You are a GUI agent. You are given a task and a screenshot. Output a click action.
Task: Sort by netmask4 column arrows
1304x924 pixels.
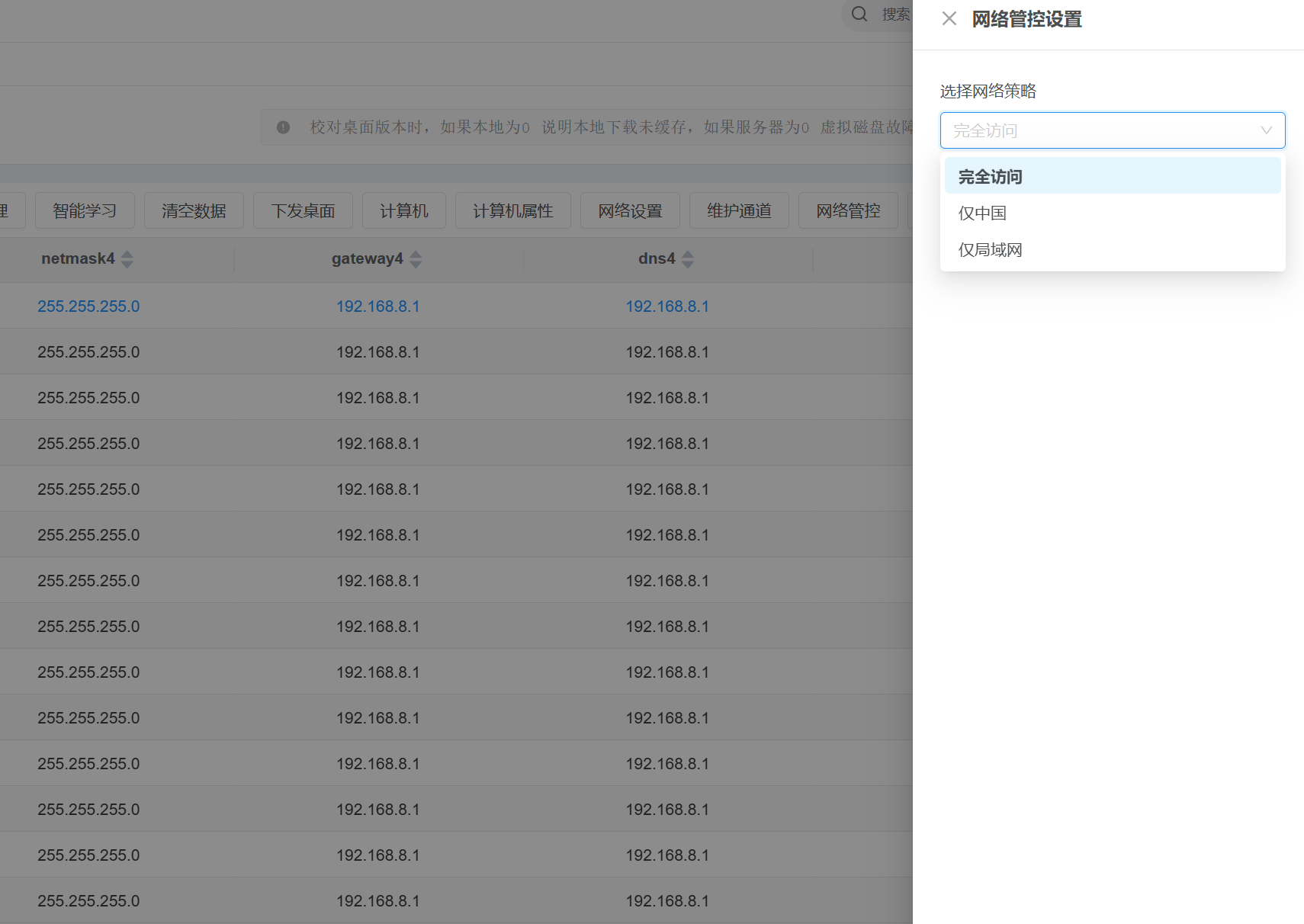(x=127, y=259)
